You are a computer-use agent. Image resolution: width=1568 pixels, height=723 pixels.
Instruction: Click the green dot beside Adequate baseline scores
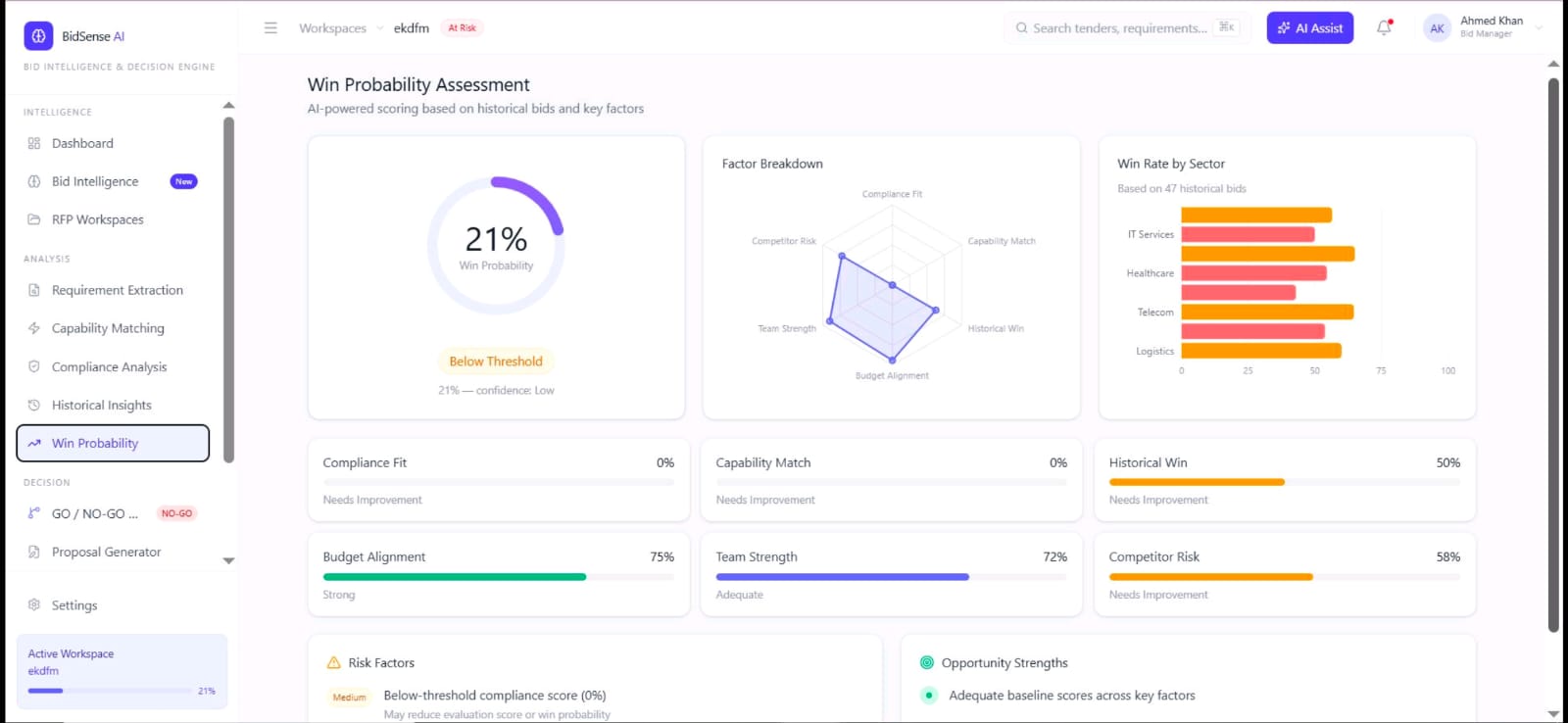pos(928,696)
